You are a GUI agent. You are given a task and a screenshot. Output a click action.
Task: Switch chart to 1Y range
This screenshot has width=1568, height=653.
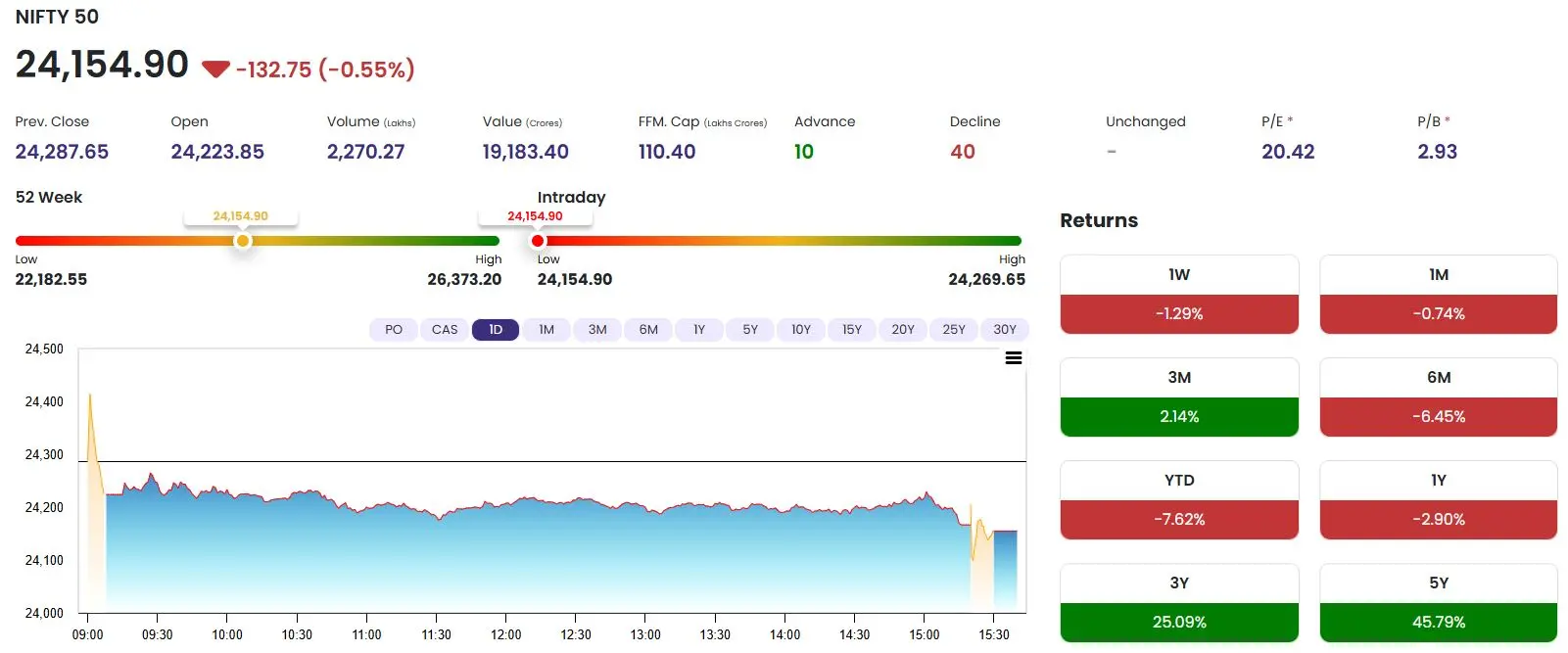click(x=699, y=330)
